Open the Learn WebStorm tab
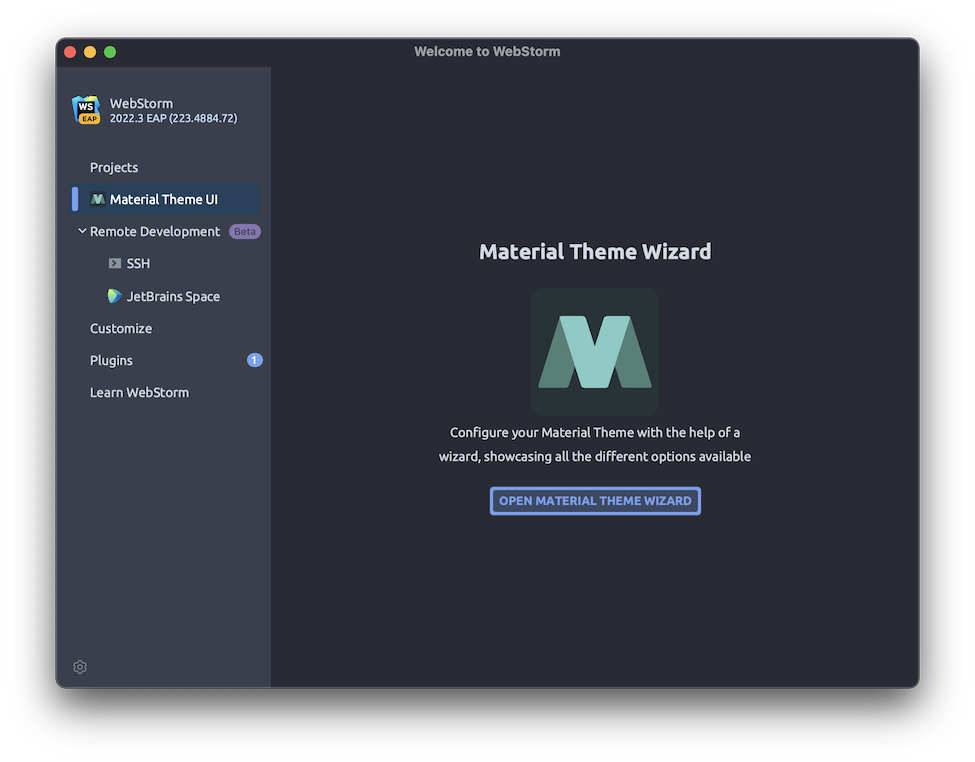Viewport: 975px width, 762px height. (x=139, y=392)
